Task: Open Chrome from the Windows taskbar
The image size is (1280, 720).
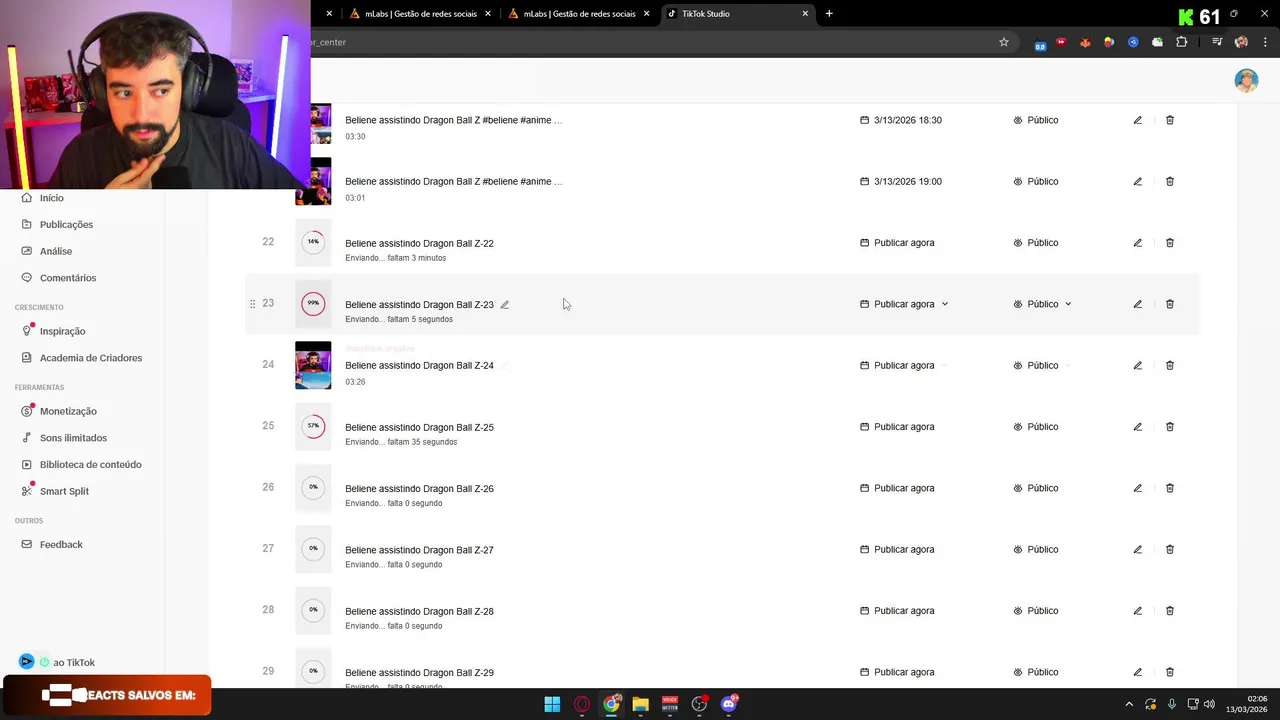Action: point(611,704)
